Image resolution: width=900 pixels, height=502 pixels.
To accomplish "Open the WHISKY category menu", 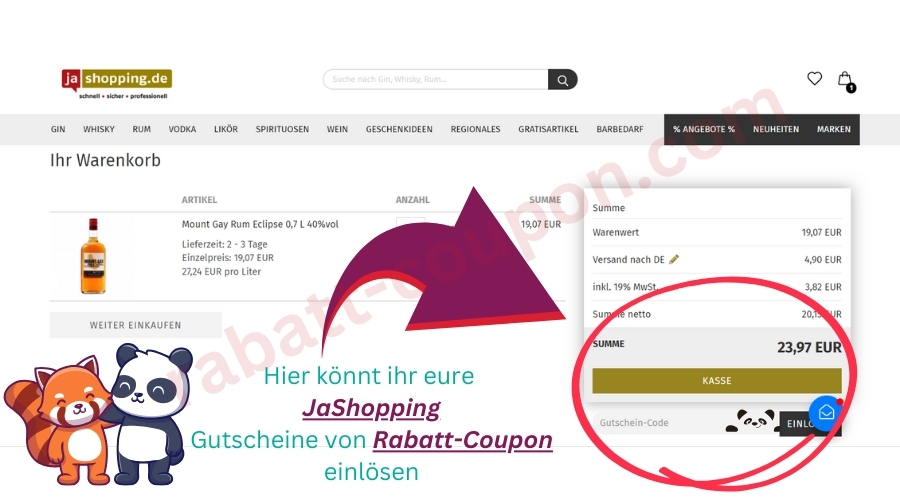I will coord(99,129).
